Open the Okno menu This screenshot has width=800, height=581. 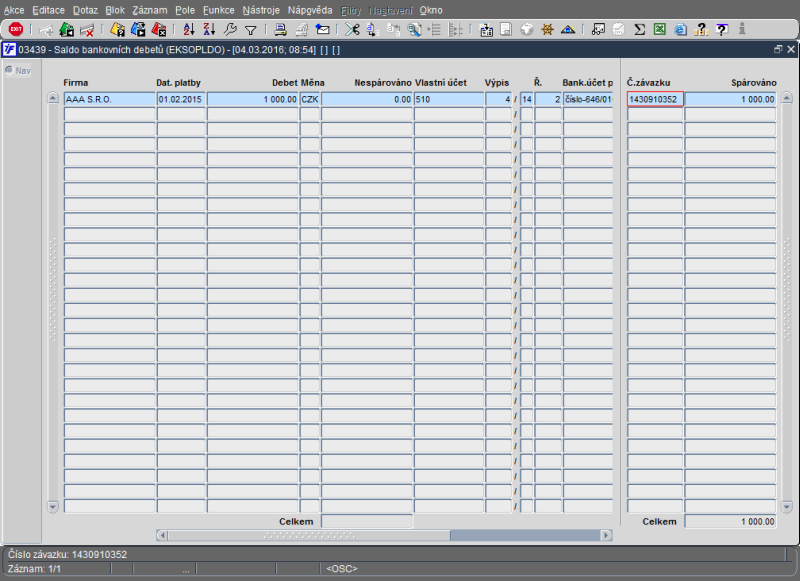[x=431, y=10]
